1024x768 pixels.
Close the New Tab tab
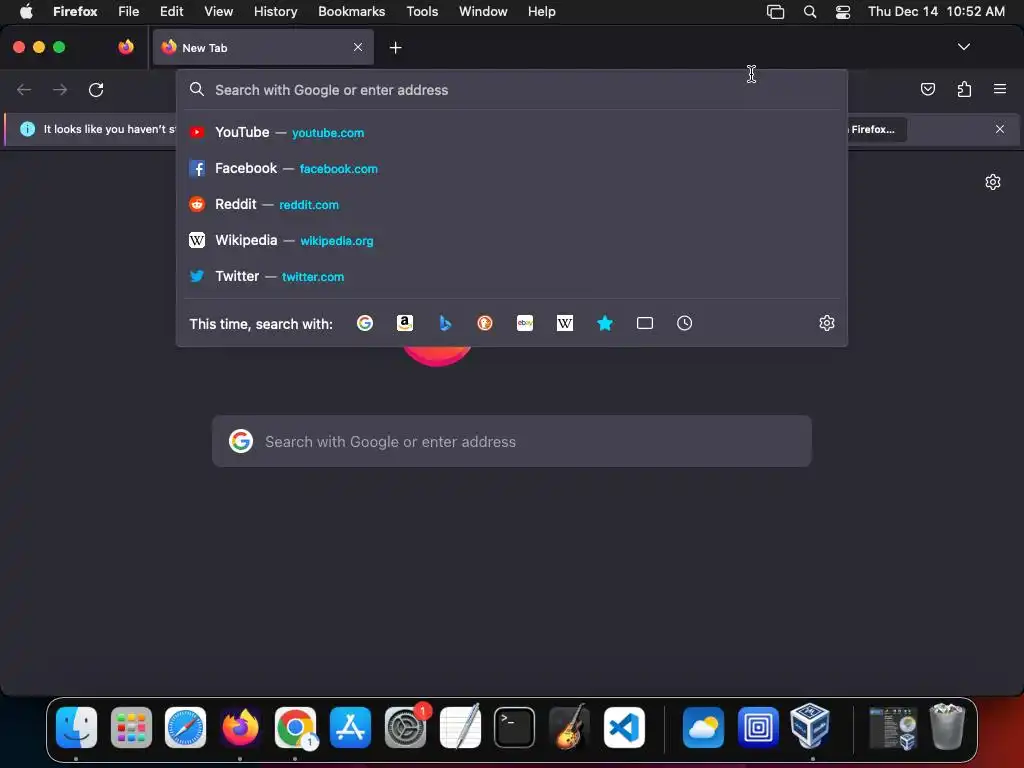pos(358,47)
